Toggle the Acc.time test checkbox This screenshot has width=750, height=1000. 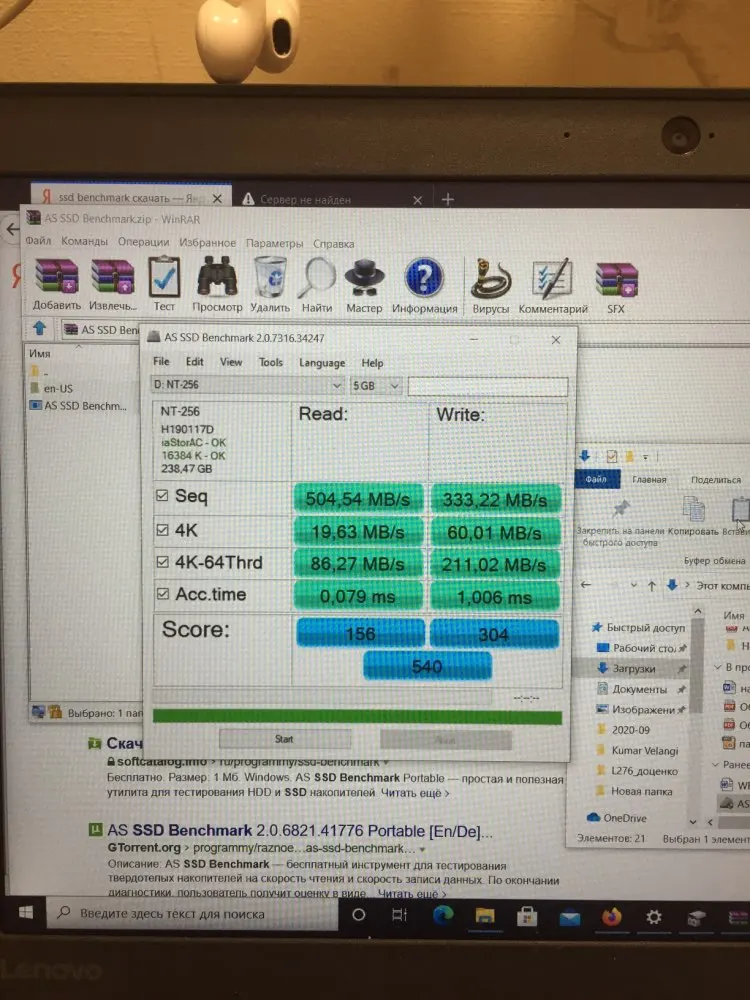click(162, 594)
